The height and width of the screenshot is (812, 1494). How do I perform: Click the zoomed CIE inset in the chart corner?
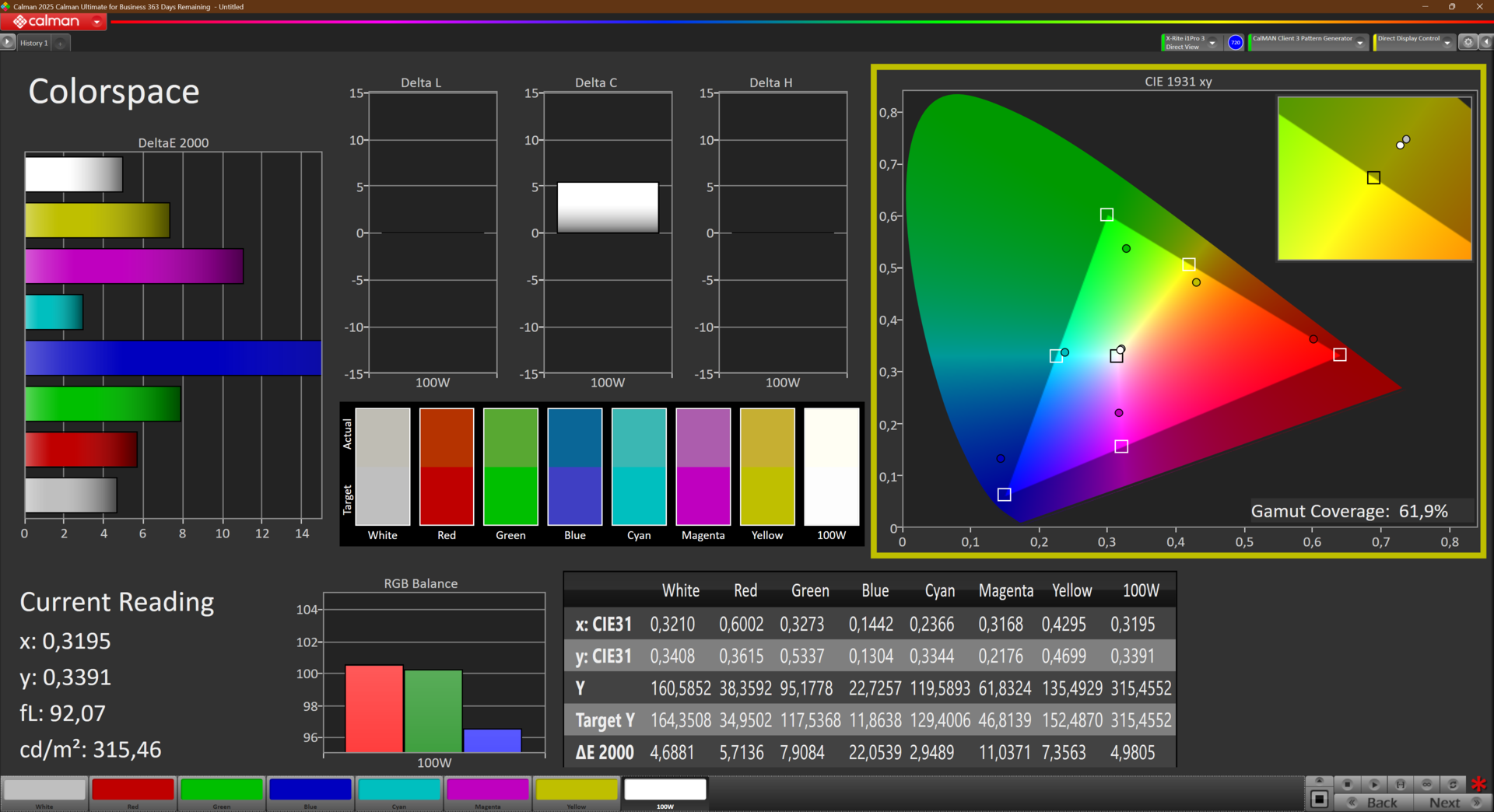pos(1374,178)
